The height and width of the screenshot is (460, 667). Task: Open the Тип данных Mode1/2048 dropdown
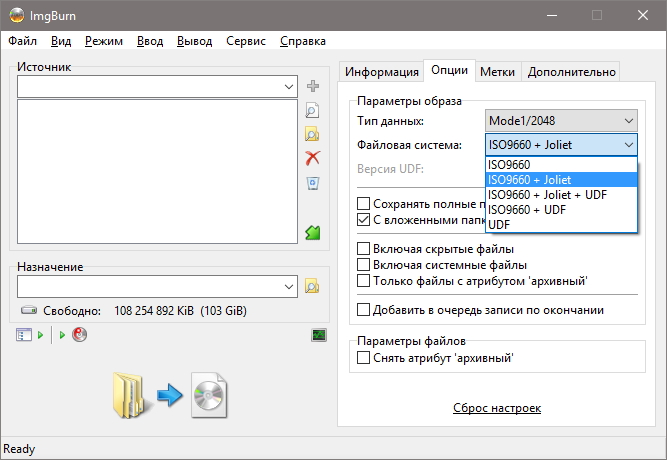click(561, 121)
